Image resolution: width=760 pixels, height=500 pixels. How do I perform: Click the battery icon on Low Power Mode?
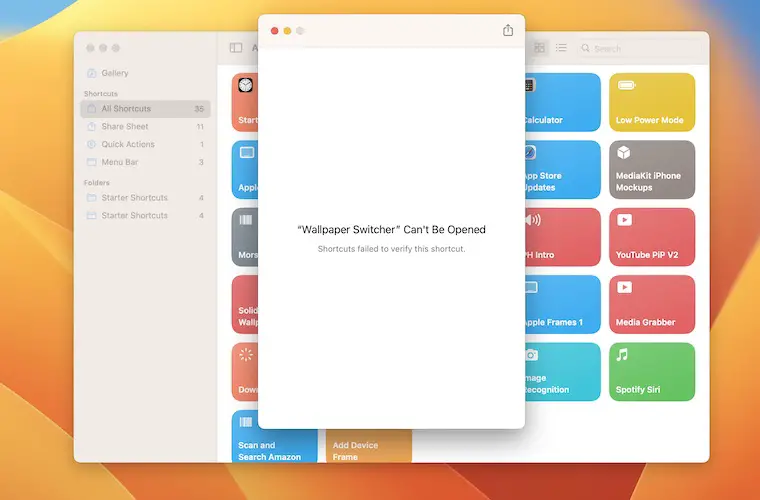click(x=626, y=86)
